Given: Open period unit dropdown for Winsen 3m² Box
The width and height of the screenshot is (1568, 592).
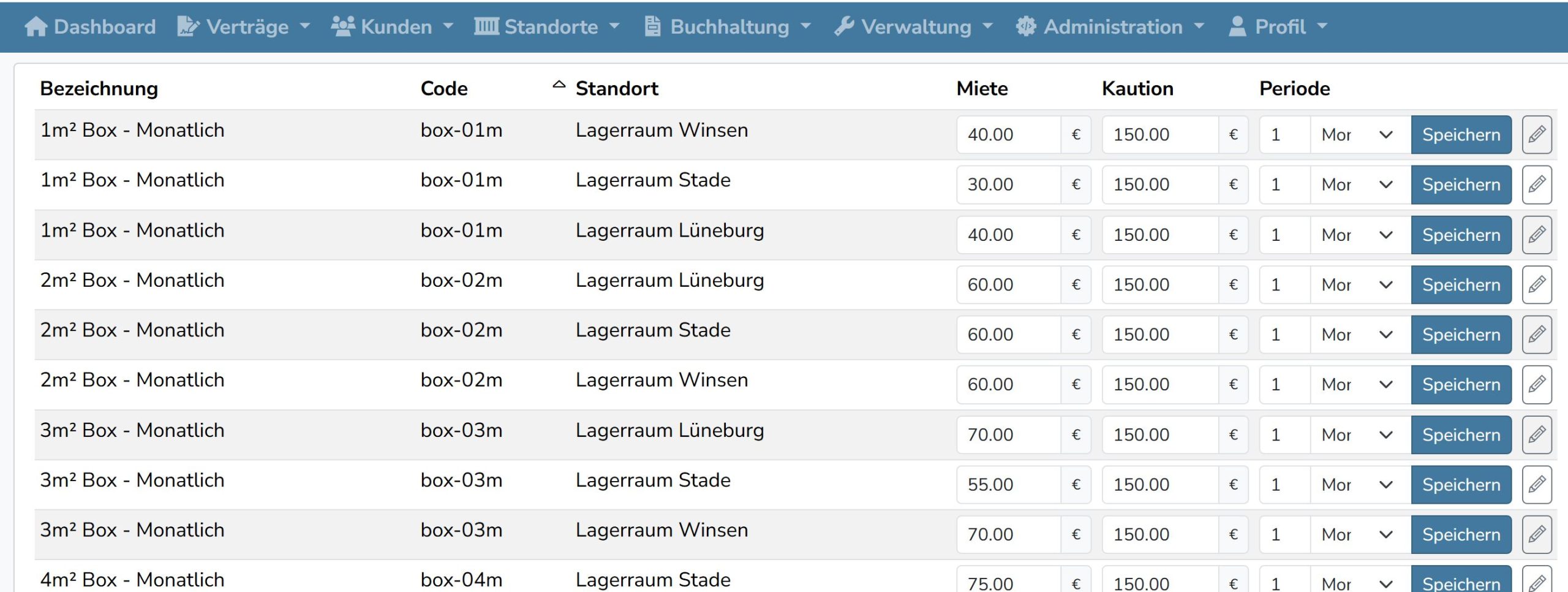Looking at the screenshot, I should pos(1360,534).
